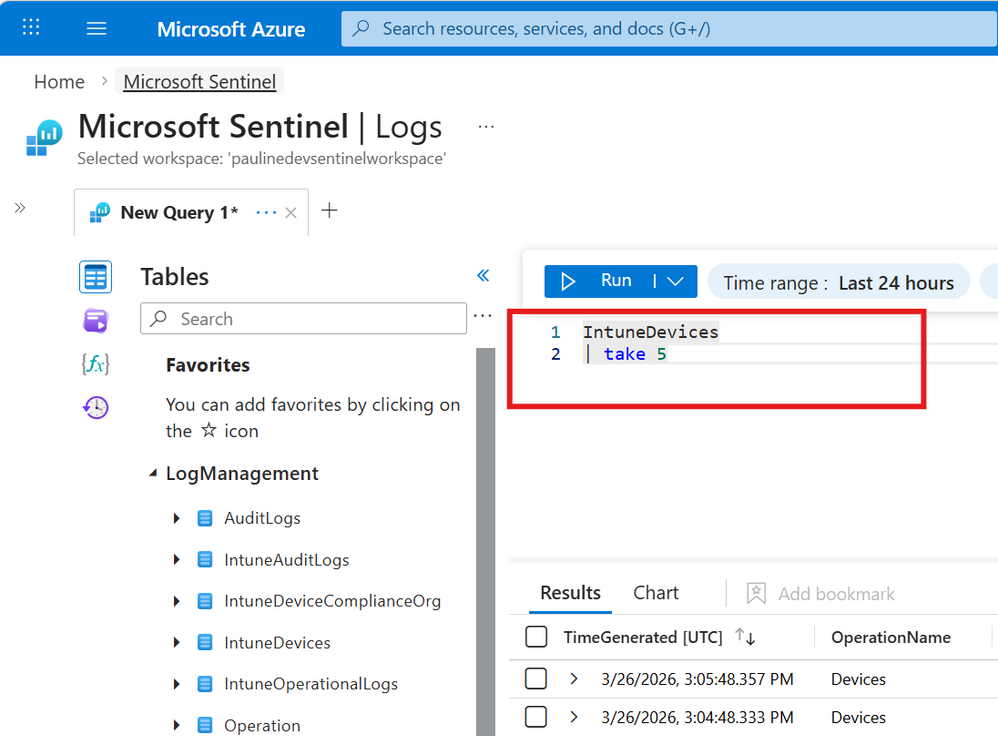Go to the Microsoft Sentinel breadcrumb link
Image resolution: width=998 pixels, height=736 pixels.
[199, 82]
